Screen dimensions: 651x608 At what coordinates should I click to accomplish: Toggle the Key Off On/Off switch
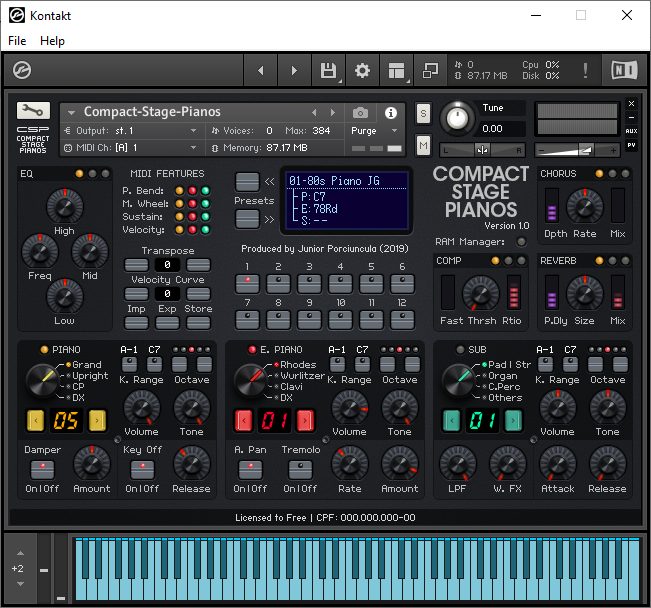(x=142, y=469)
